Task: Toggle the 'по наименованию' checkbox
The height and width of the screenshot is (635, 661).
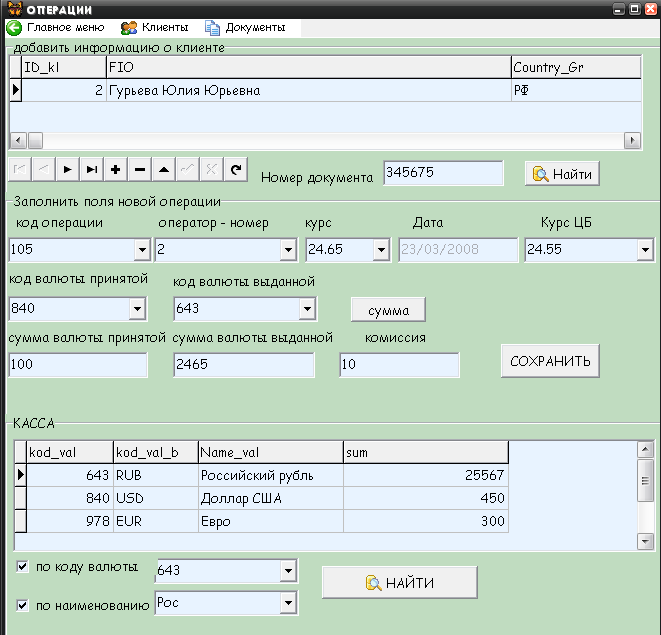Action: coord(23,604)
